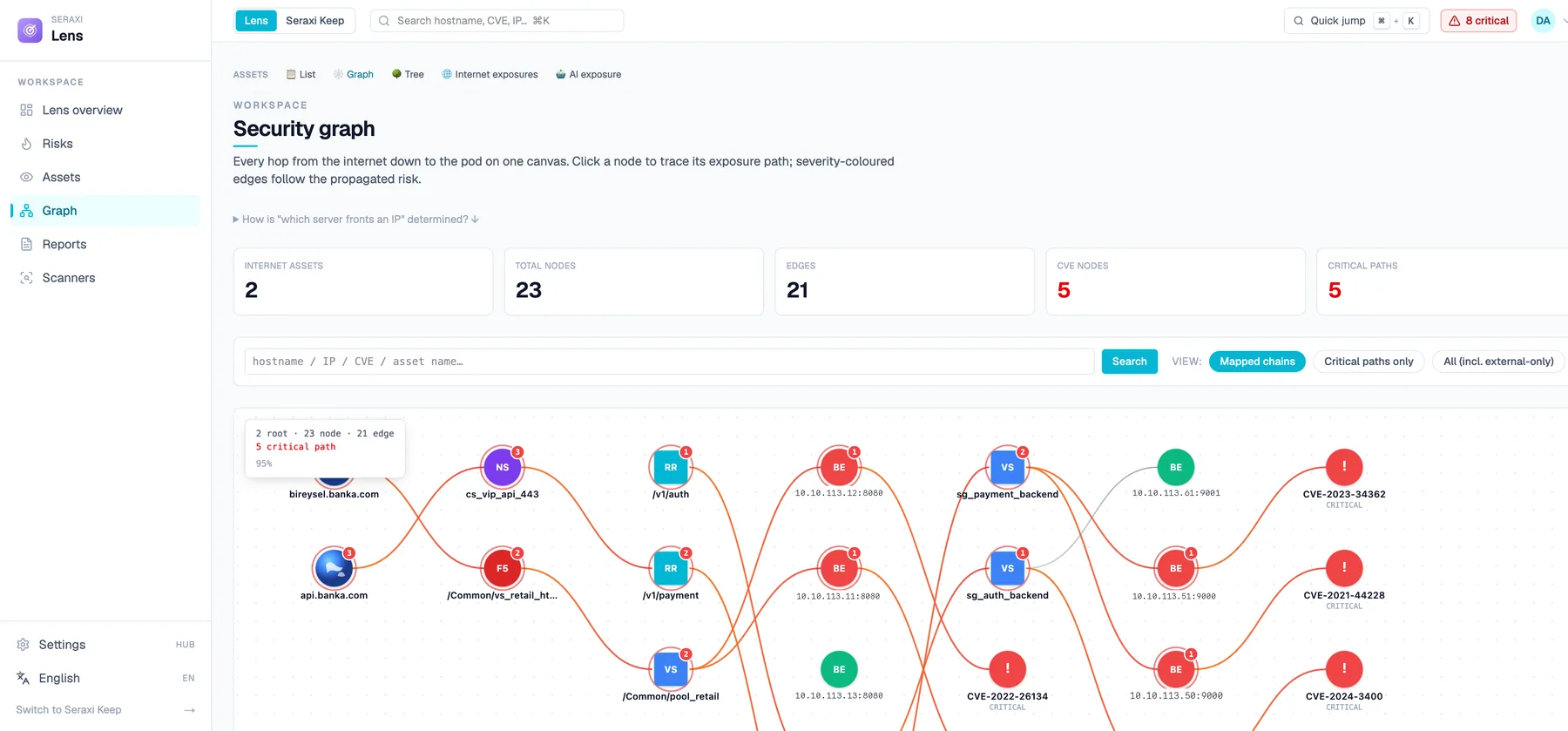Click the /Common/pool_retail VS node
Screen dimensions: 1568x731
[671, 670]
